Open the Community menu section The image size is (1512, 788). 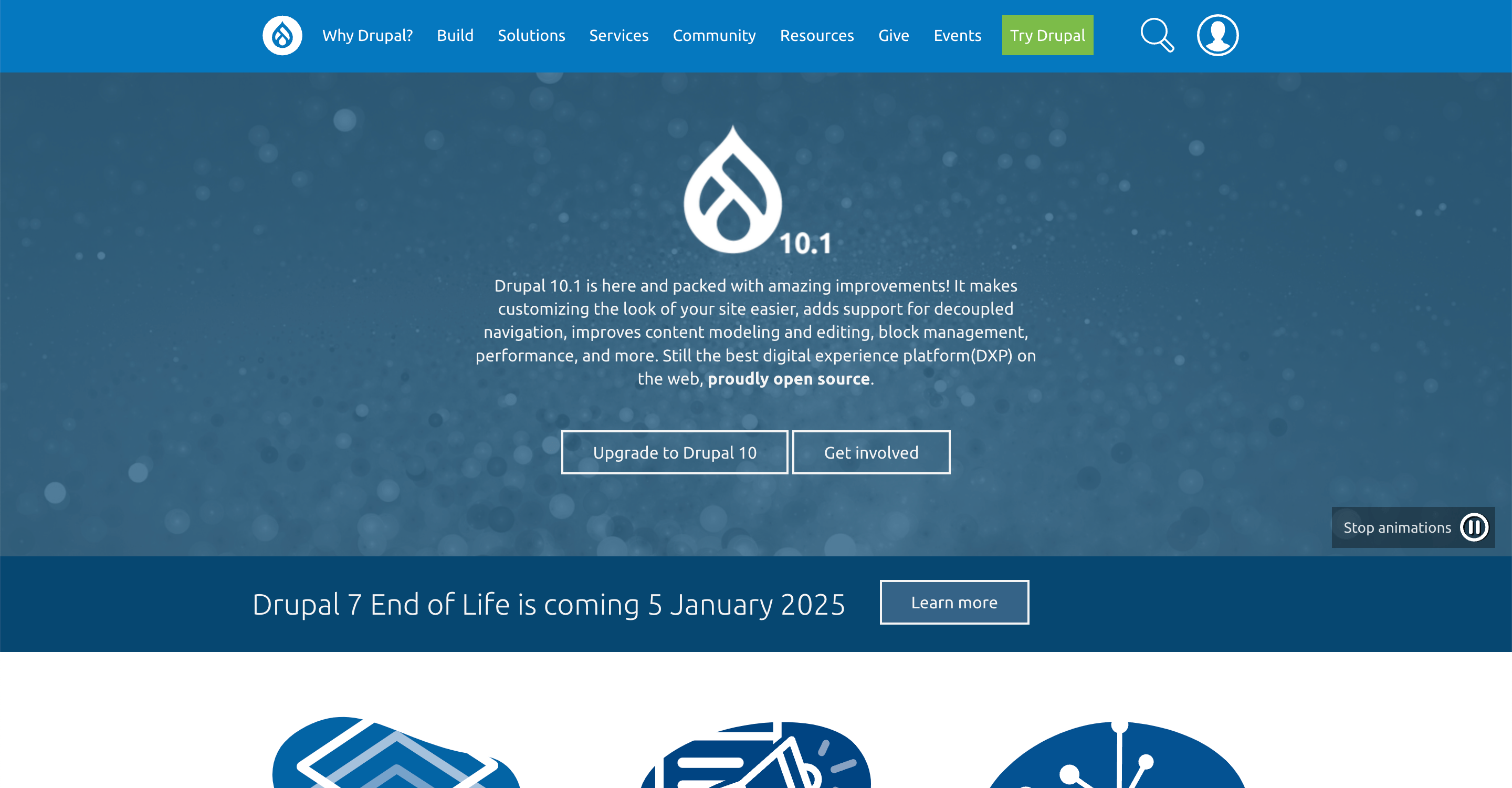[x=714, y=35]
